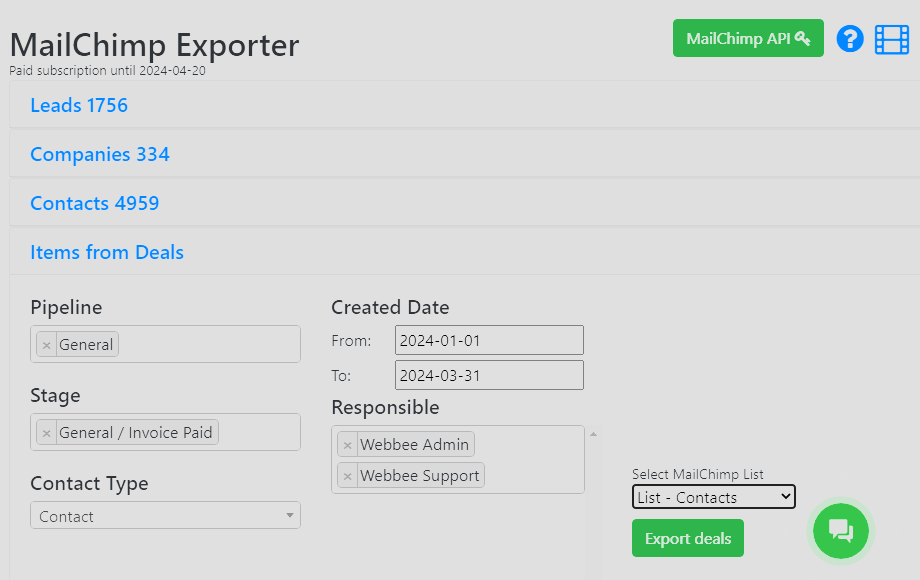Click the Created Date From field
This screenshot has height=580, width=920.
coord(489,340)
